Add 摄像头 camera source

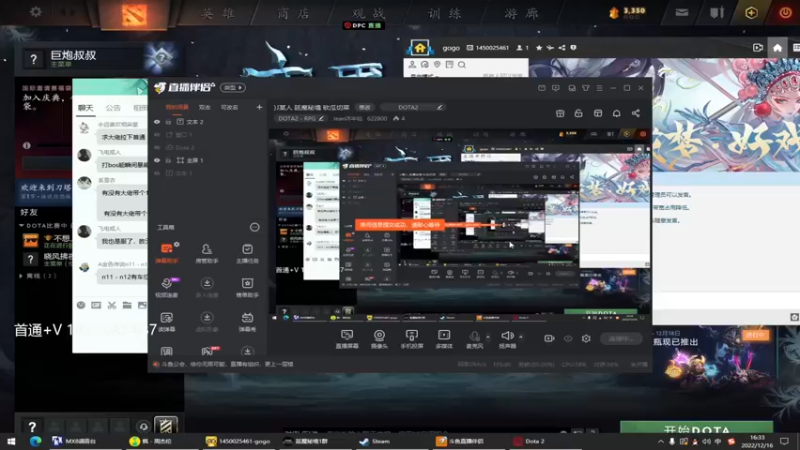[x=379, y=339]
